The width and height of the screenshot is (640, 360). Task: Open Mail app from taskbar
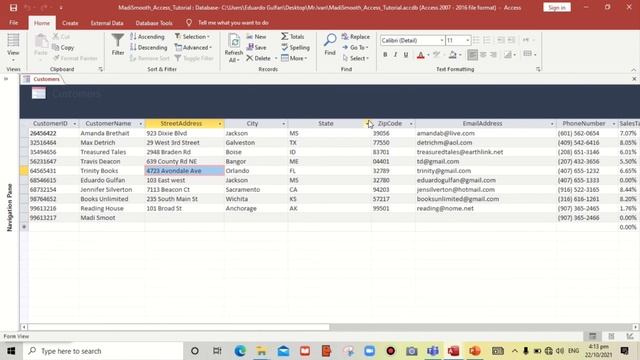point(283,351)
